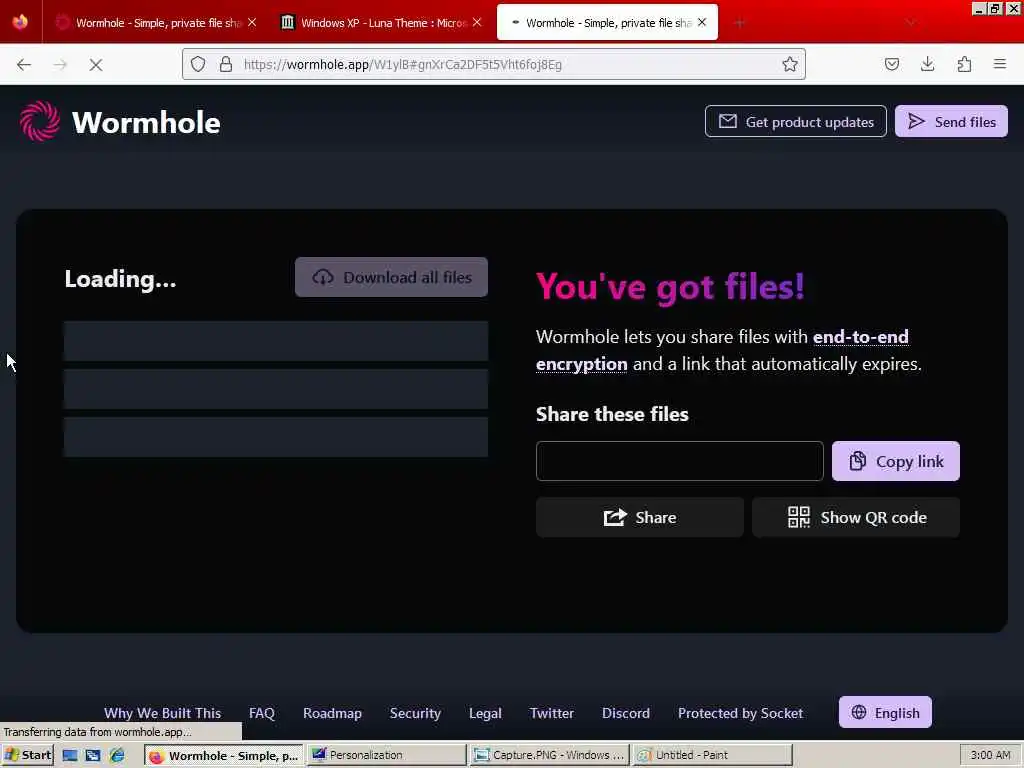The height and width of the screenshot is (768, 1024).
Task: Switch to Wormhole Firefox taskbar button
Action: click(x=224, y=756)
